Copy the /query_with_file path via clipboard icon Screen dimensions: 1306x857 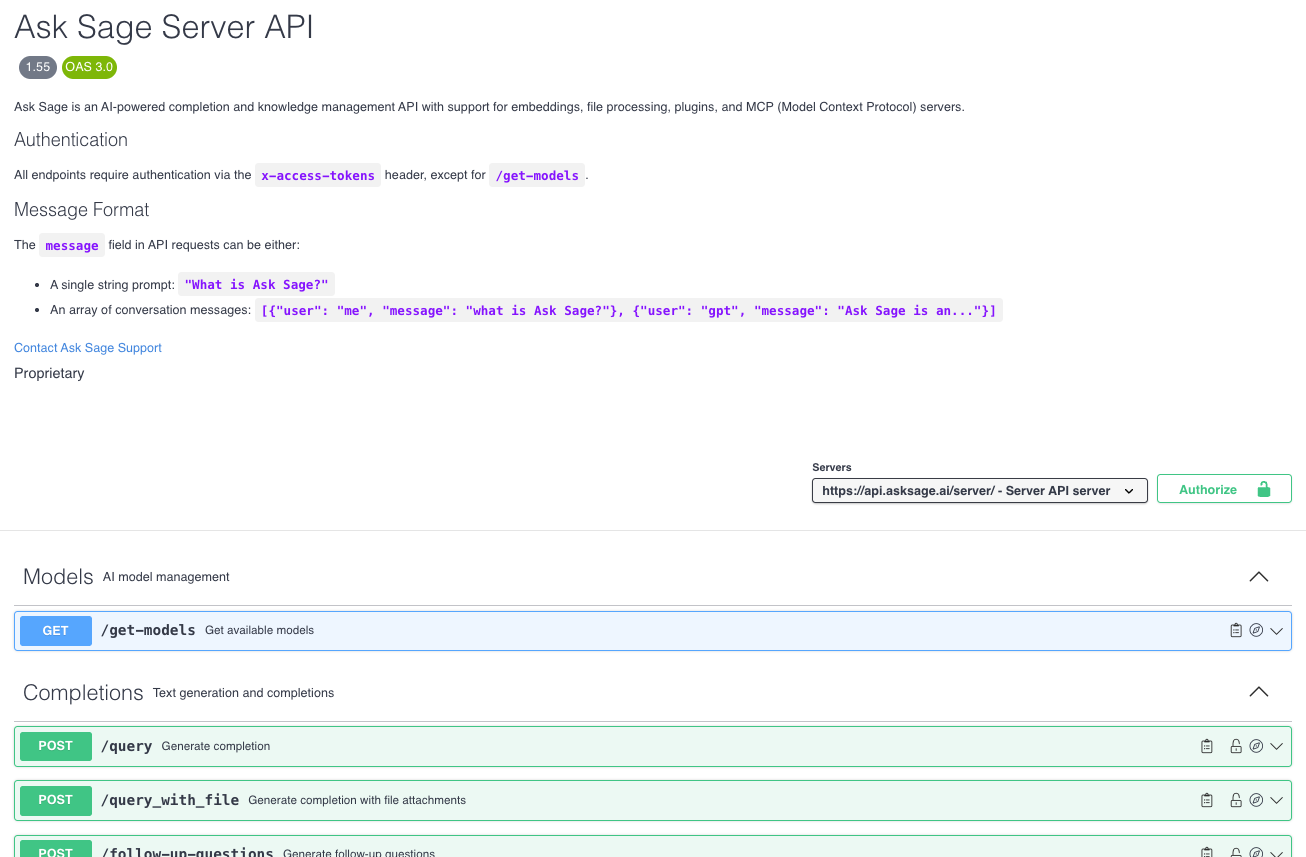coord(1207,800)
